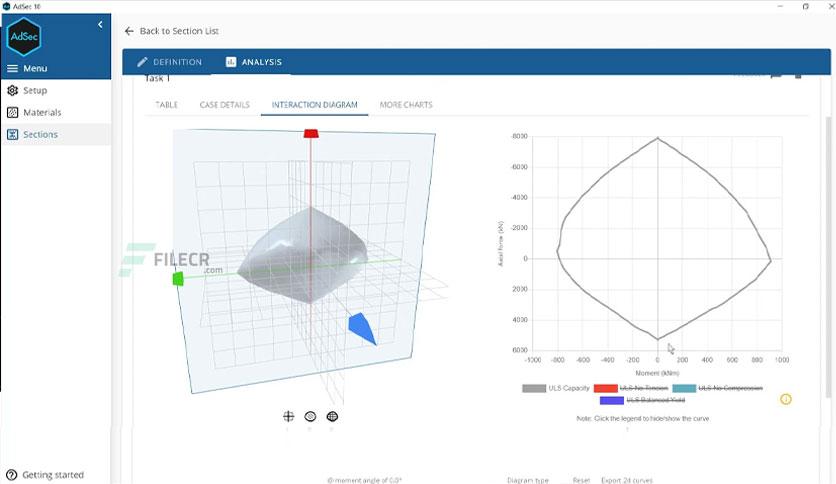The image size is (836, 484).
Task: Click the Definition pencil icon
Action: coord(142,62)
